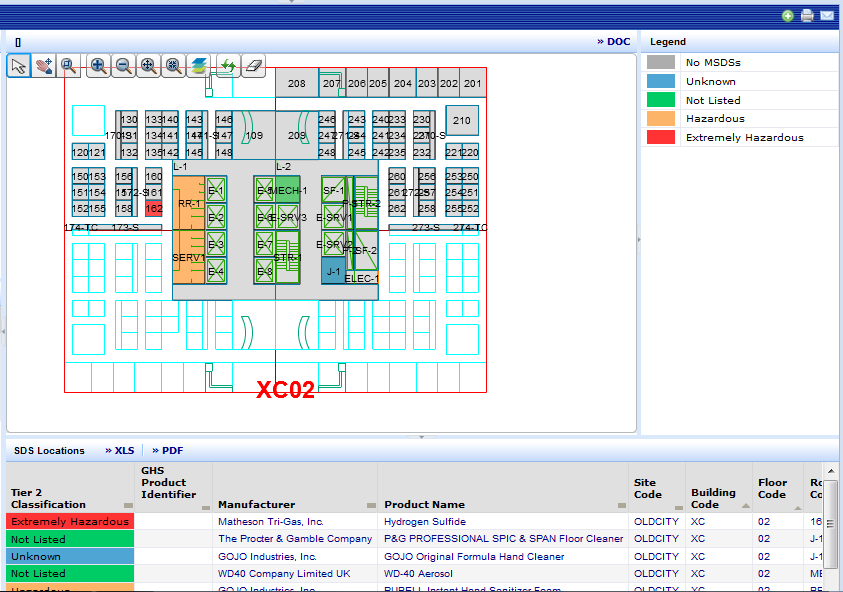
Task: Open the layers stack tool
Action: (x=199, y=66)
